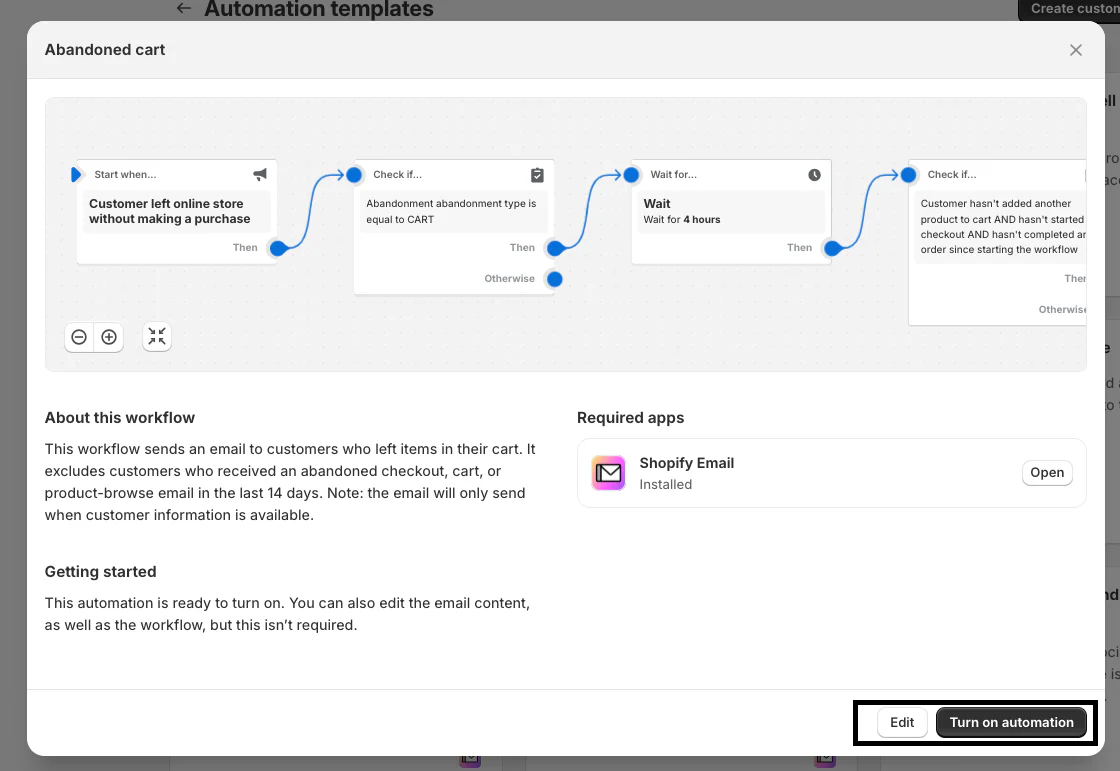Screen dimensions: 1120x771
Task: Zoom in the workflow preview
Action: (109, 337)
